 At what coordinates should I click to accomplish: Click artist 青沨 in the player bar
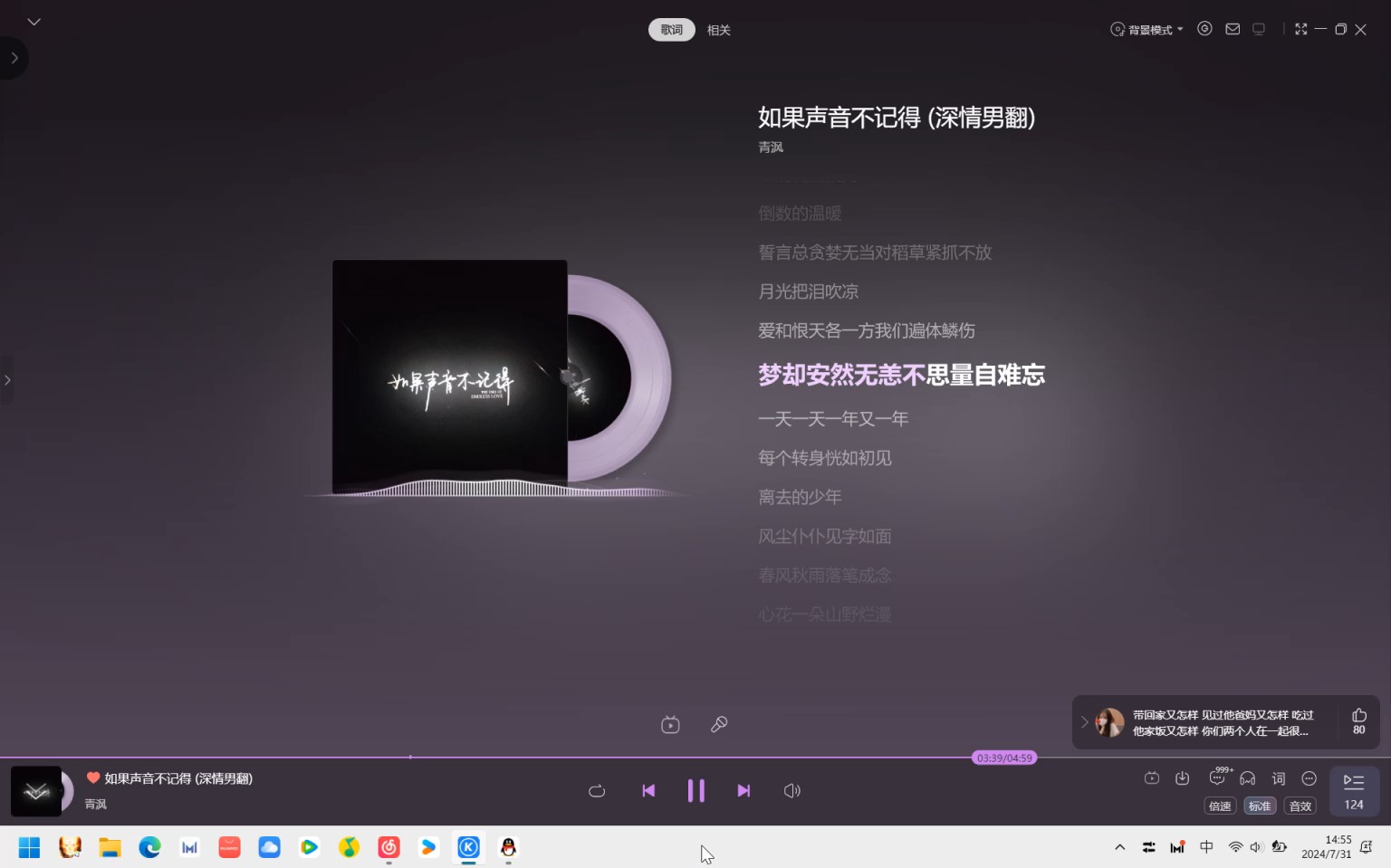[96, 804]
